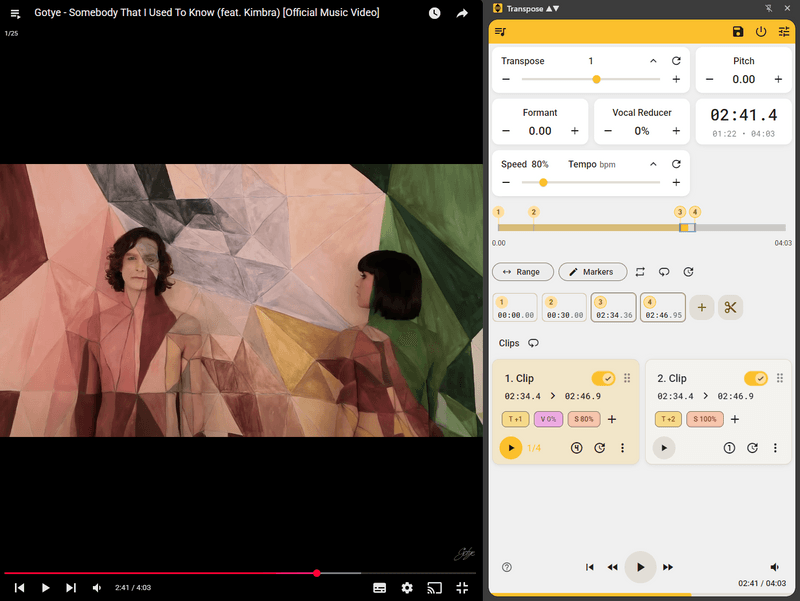The width and height of the screenshot is (800, 601).
Task: Reset the Speed value
Action: (676, 164)
